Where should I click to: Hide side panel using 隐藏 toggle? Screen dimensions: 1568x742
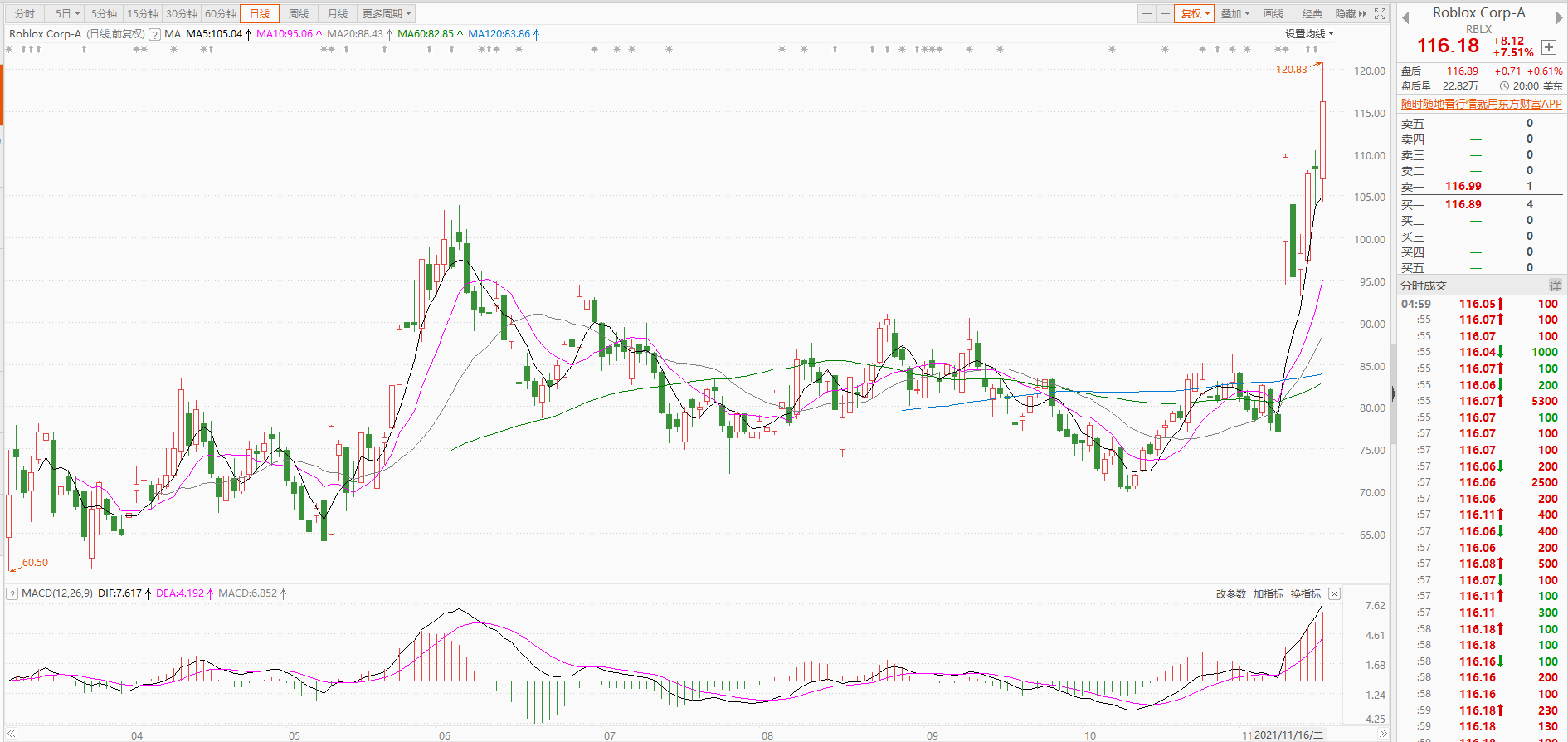(1350, 13)
